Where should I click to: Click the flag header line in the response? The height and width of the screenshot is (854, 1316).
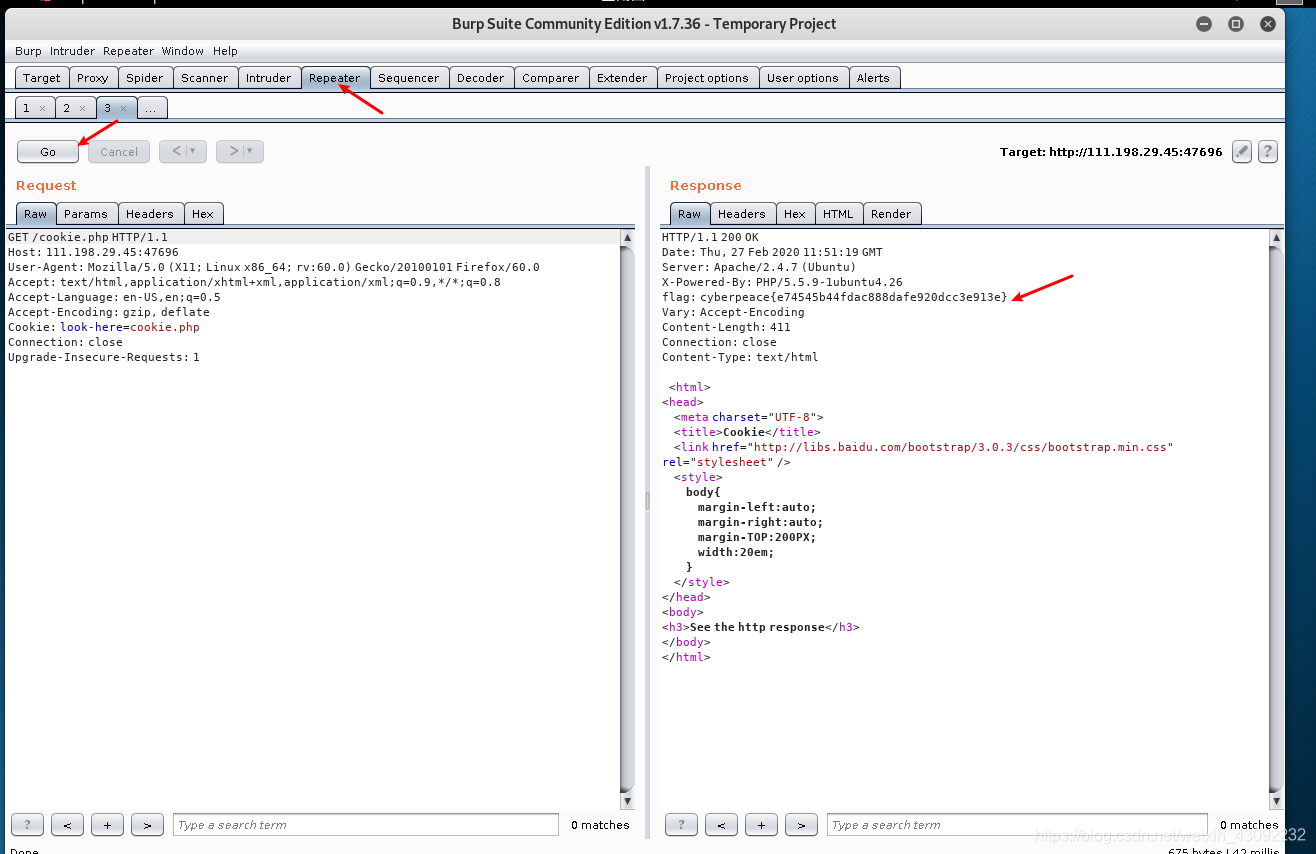pyautogui.click(x=835, y=297)
